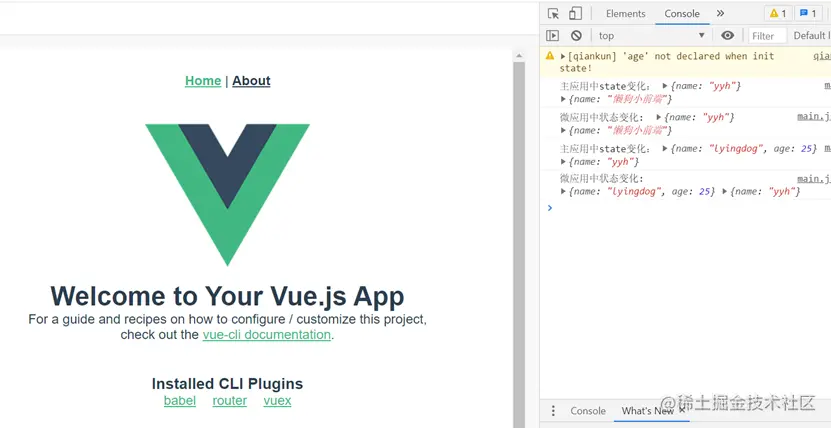Expand the 懒狗小前端 object under first 主应用 log
Screen dimensions: 831x428
[x=563, y=99]
